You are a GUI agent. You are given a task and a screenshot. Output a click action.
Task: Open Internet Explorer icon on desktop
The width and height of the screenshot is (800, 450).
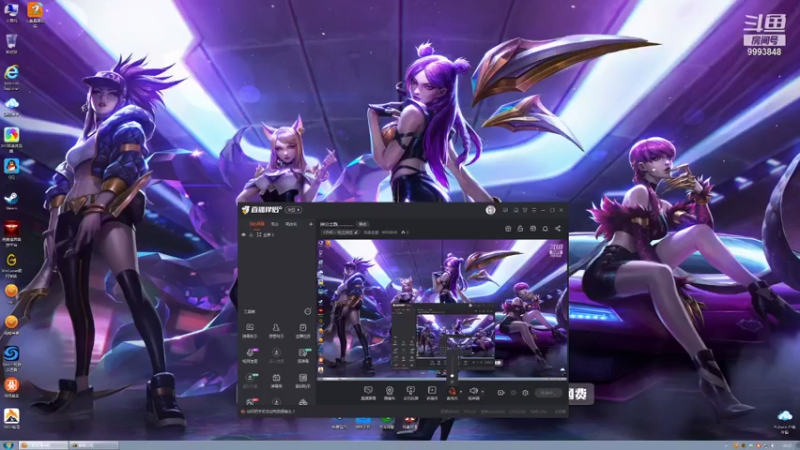pos(11,77)
